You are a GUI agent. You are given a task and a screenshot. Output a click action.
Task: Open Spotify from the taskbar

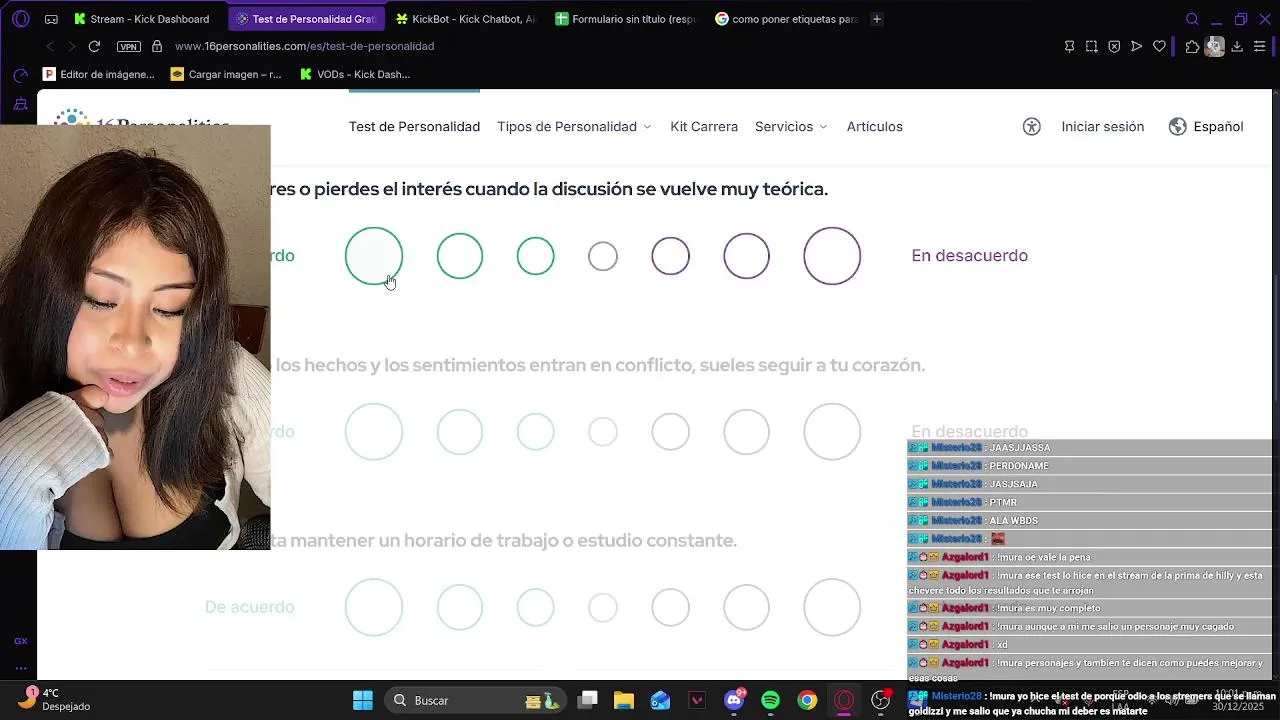point(770,700)
